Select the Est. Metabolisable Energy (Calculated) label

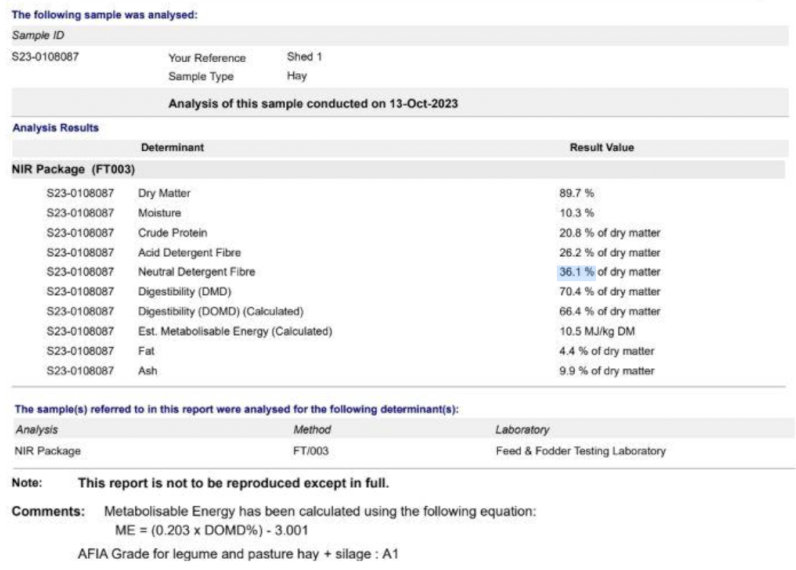(234, 331)
